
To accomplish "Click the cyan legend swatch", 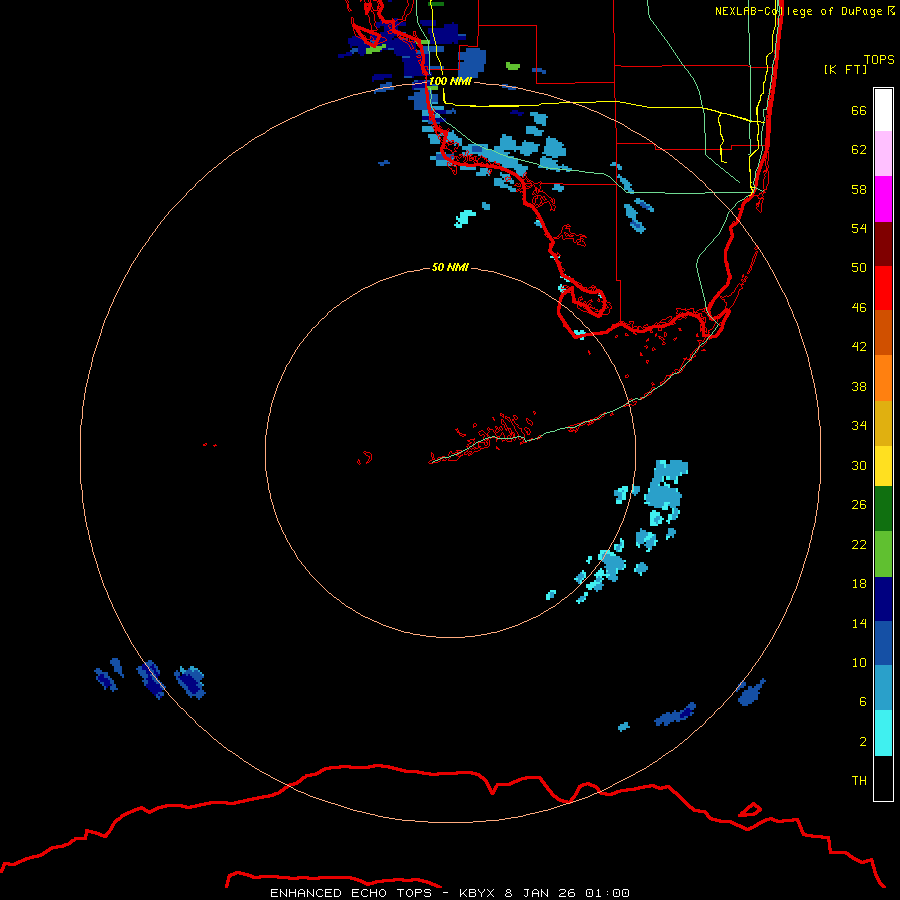I will (x=883, y=733).
